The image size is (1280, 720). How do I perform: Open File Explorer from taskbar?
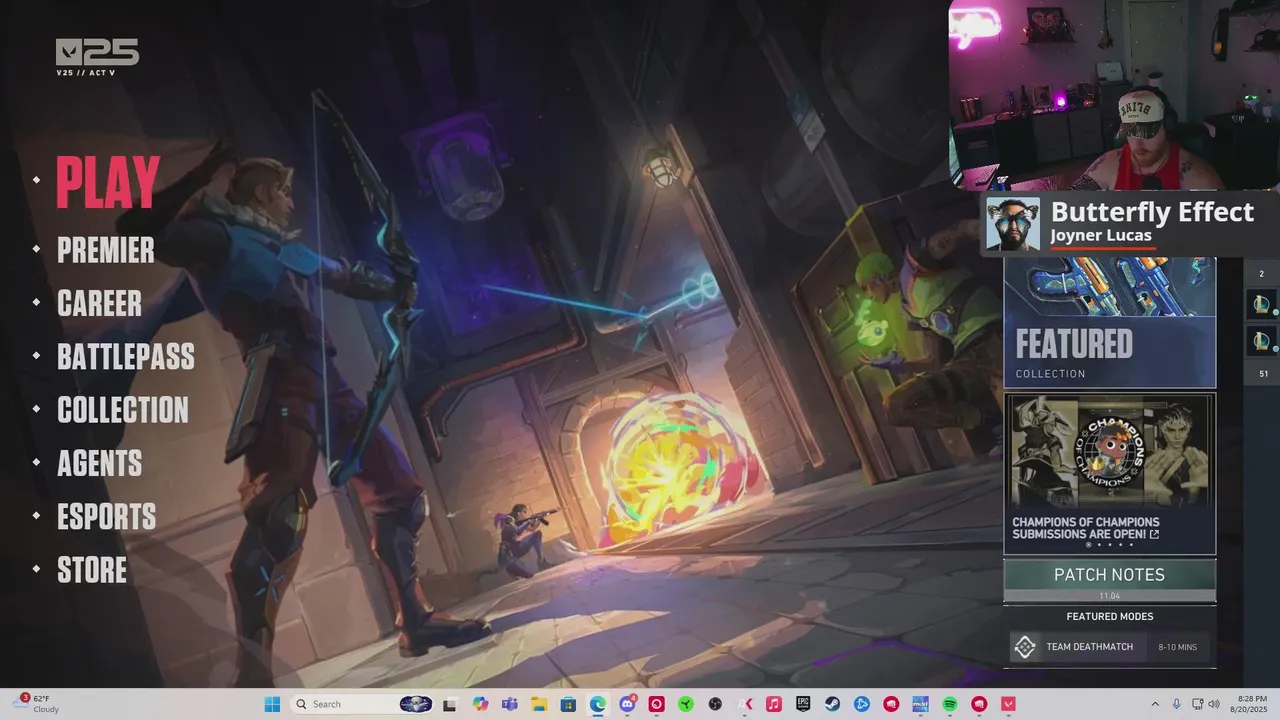pyautogui.click(x=539, y=704)
